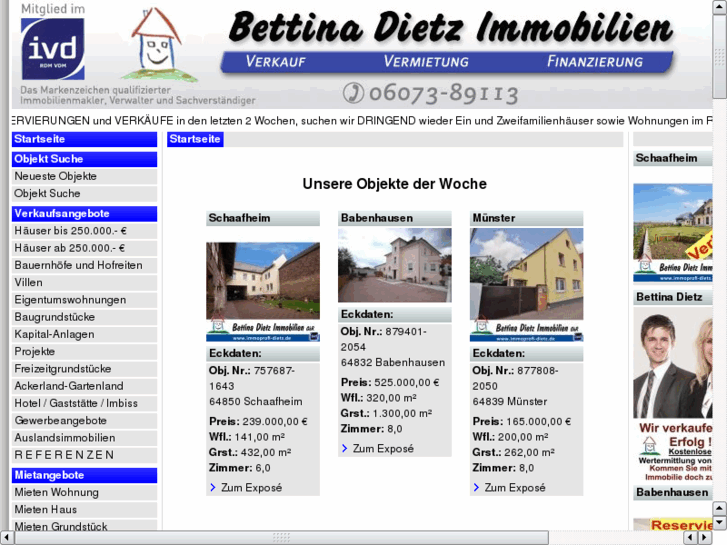Viewport: 727px width, 545px height.
Task: Click the Münster card title
Action: (x=526, y=218)
